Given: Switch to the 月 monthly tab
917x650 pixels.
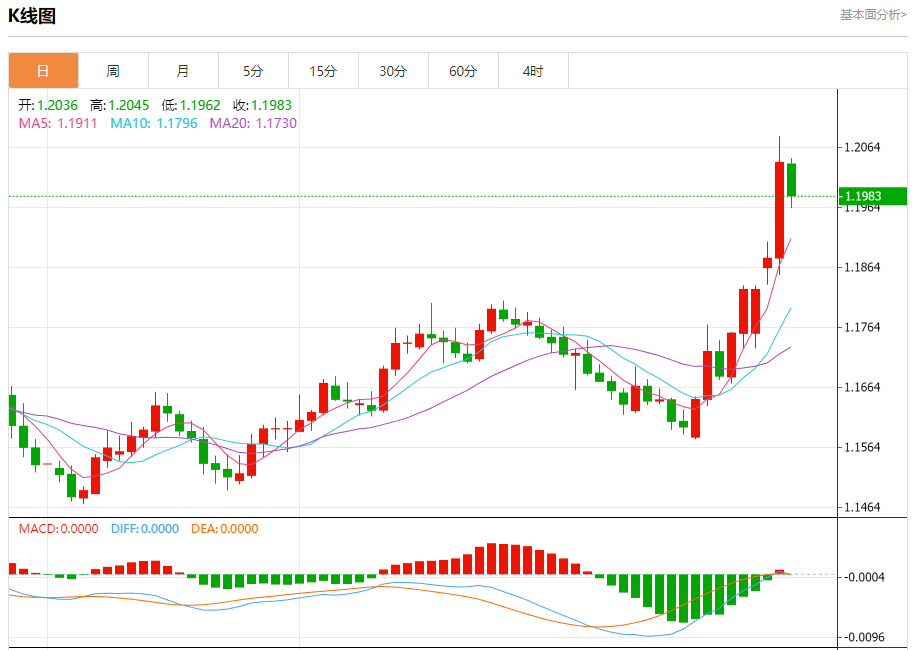Looking at the screenshot, I should click(183, 71).
